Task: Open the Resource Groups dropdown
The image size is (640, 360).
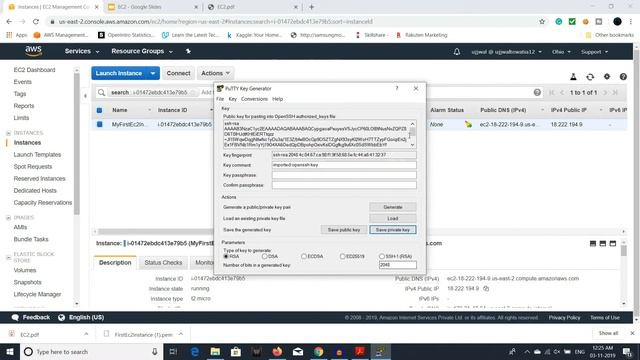Action: pyautogui.click(x=142, y=51)
